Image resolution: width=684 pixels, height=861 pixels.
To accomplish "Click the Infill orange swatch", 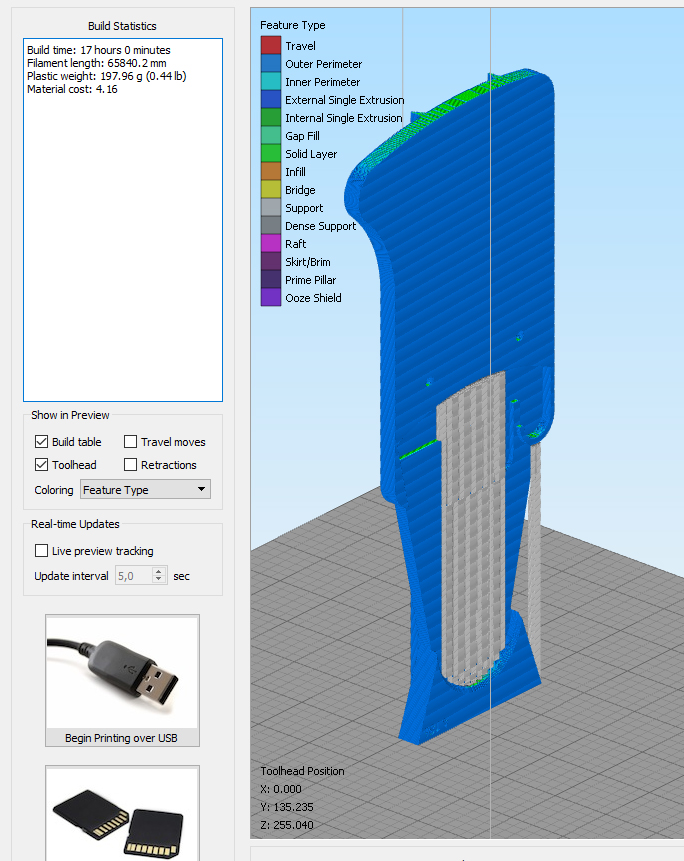I will coord(271,172).
